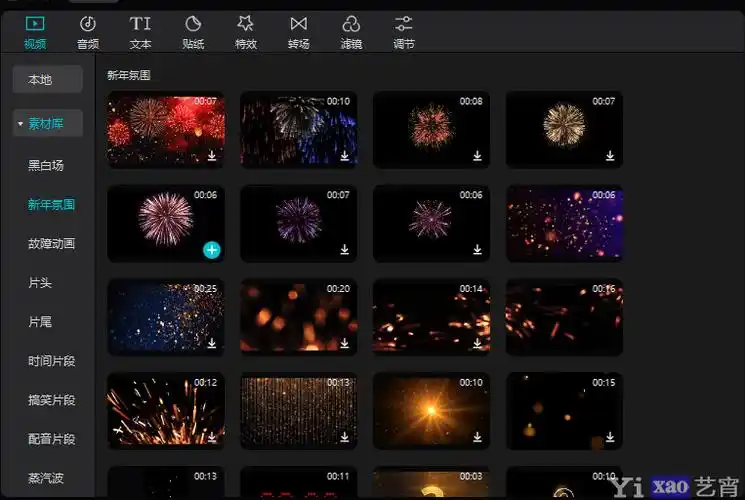Download the red fireworks 00:07 clip
Image resolution: width=745 pixels, height=500 pixels.
(x=212, y=155)
